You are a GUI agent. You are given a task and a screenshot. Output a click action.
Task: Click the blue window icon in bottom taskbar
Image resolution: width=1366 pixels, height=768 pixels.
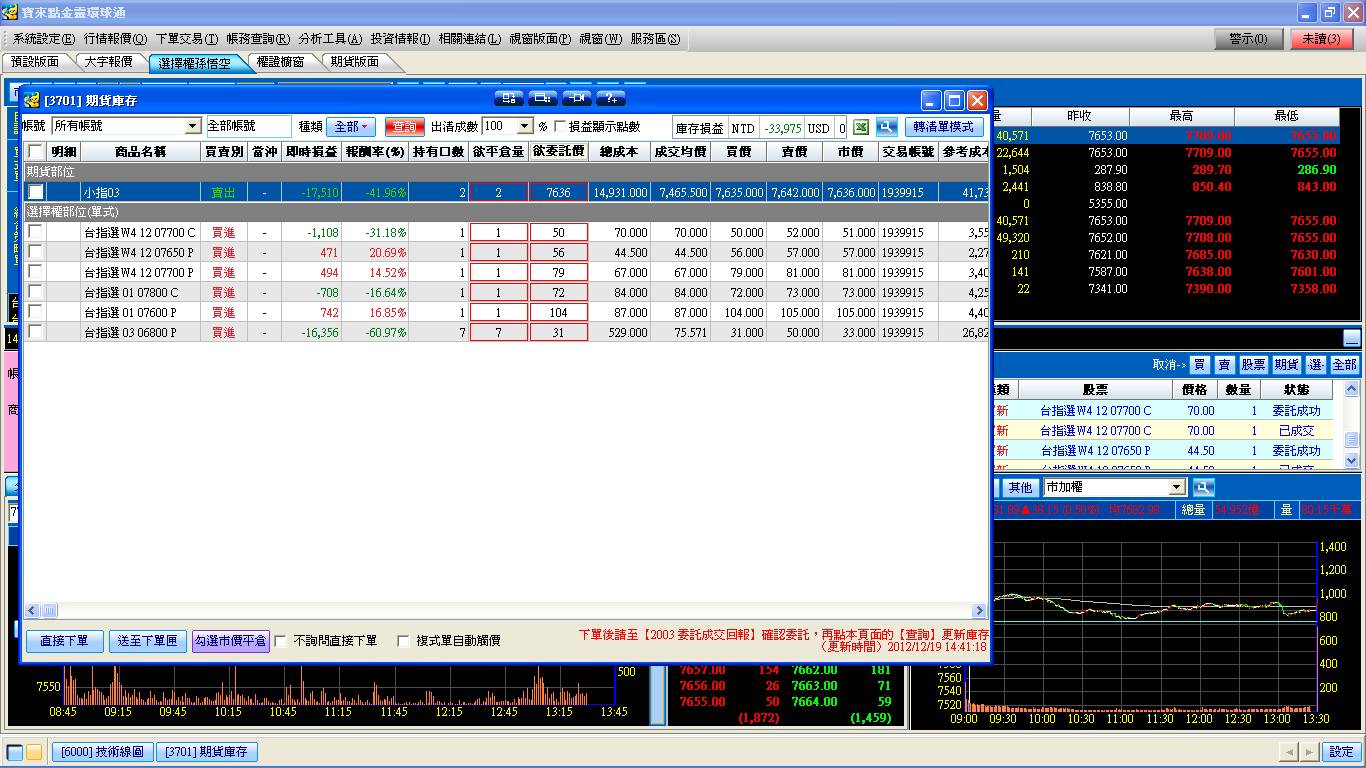tap(15, 752)
